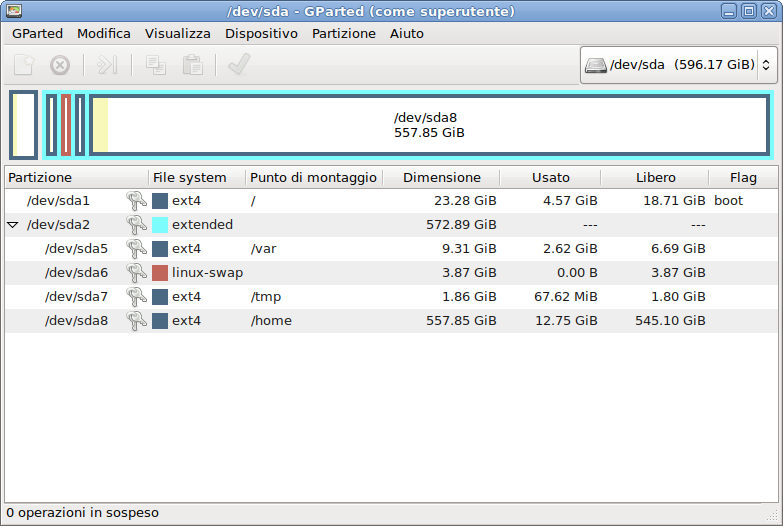The height and width of the screenshot is (526, 783).
Task: Click the key icon on /dev/sda2 row
Action: coord(136,225)
